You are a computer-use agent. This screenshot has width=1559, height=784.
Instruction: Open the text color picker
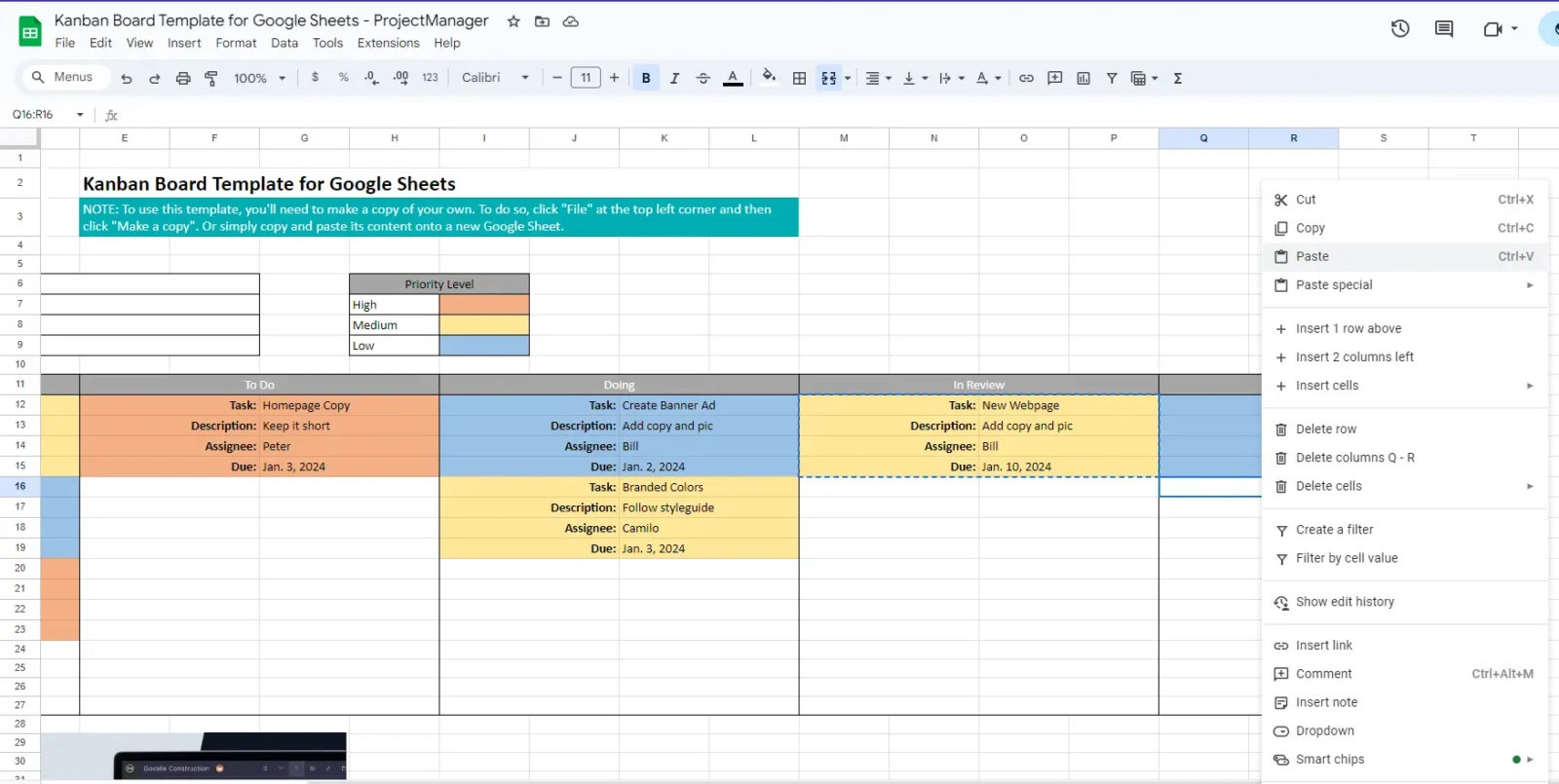(733, 78)
